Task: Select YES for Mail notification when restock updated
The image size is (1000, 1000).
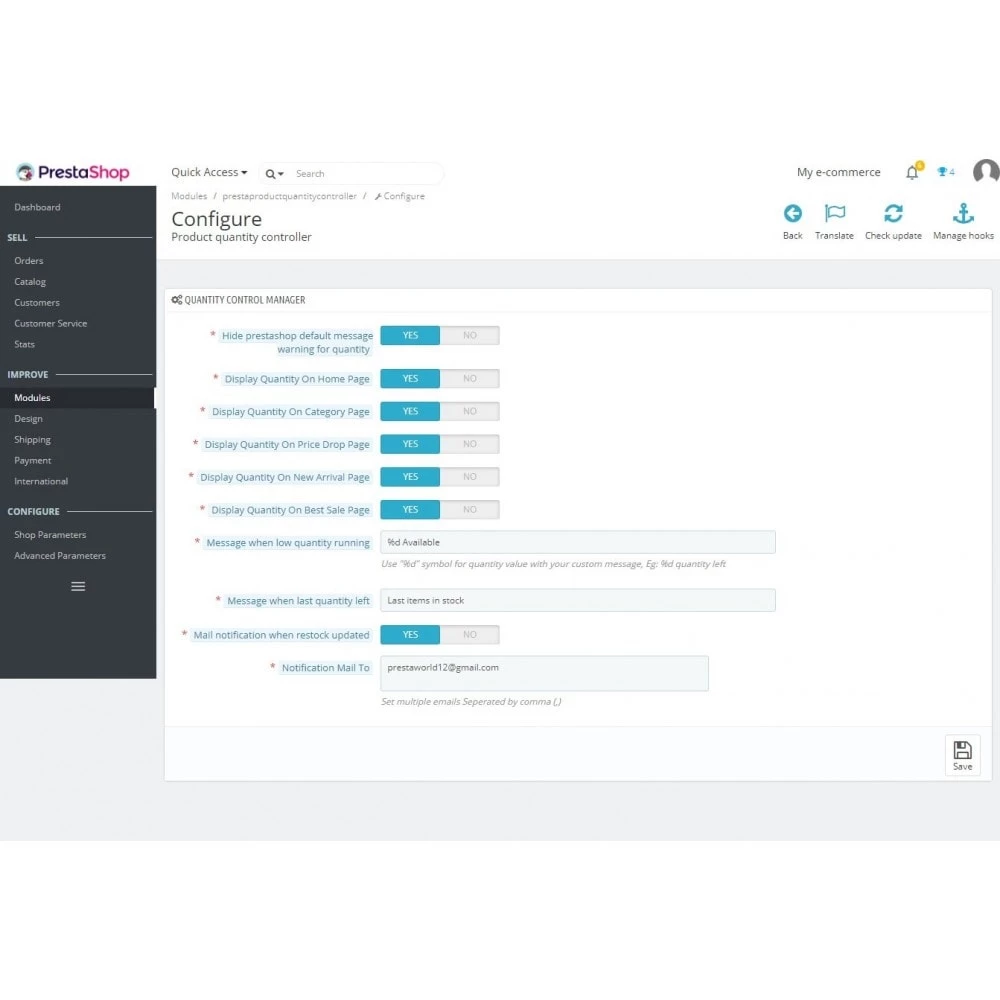Action: click(410, 635)
